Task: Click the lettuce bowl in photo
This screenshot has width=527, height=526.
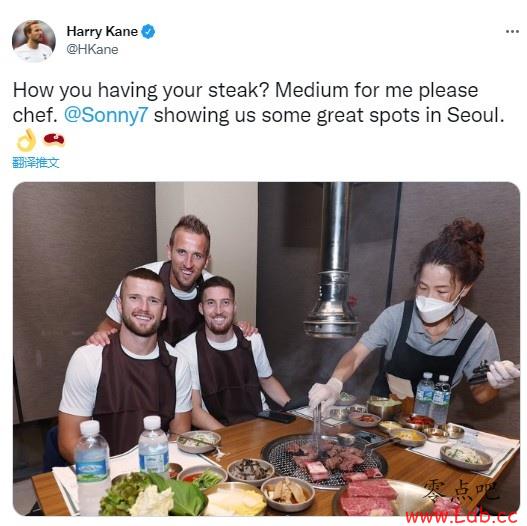Action: click(153, 494)
